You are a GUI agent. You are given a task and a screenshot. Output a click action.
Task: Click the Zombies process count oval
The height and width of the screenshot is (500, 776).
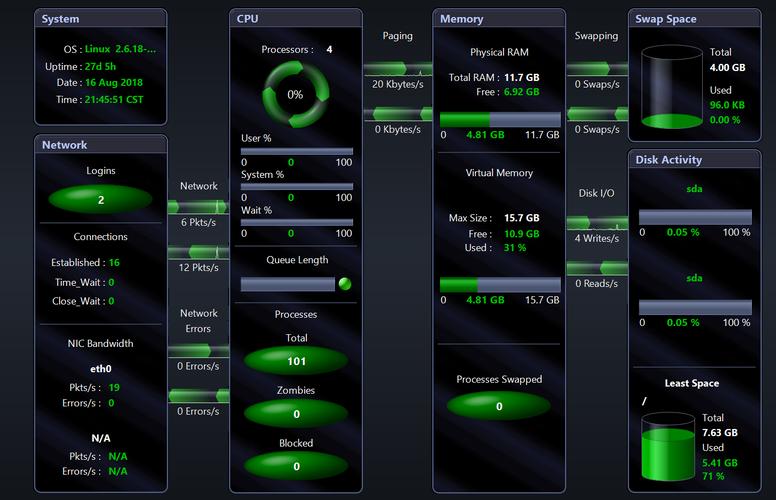click(x=296, y=413)
